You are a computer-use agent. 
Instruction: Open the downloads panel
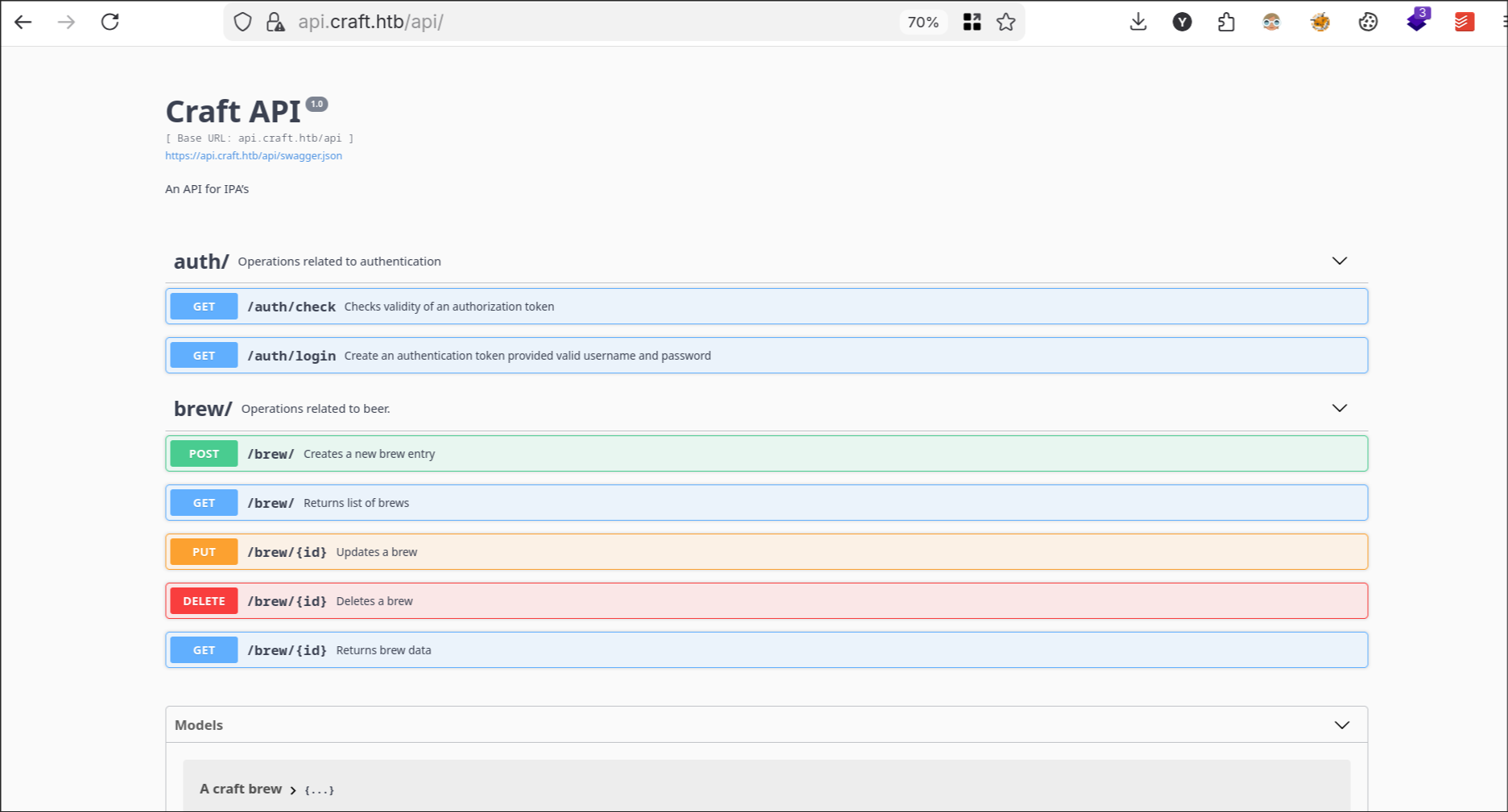pos(1138,22)
